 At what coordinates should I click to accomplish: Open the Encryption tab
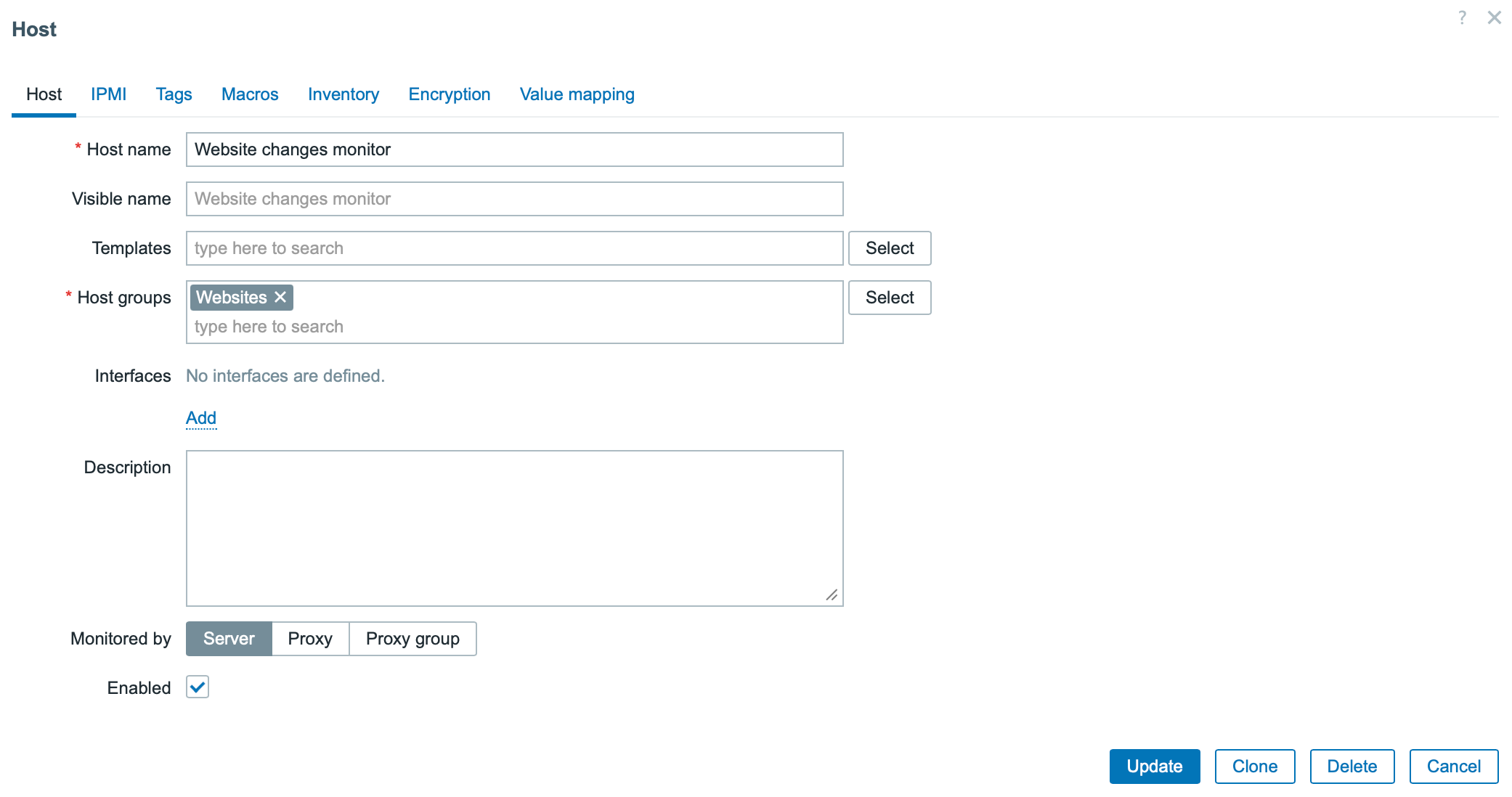pyautogui.click(x=449, y=94)
